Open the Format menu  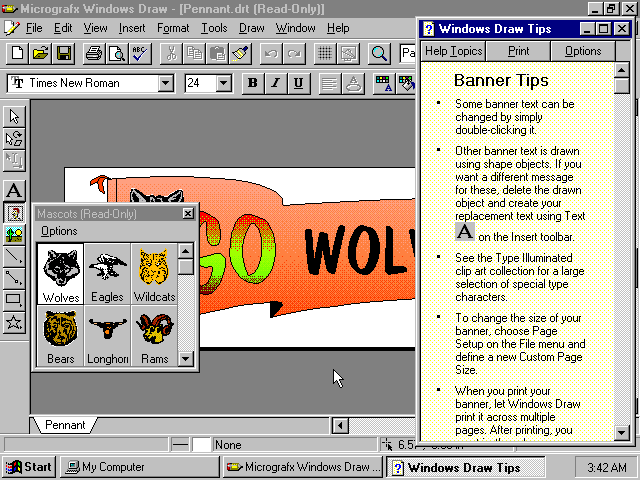[173, 28]
